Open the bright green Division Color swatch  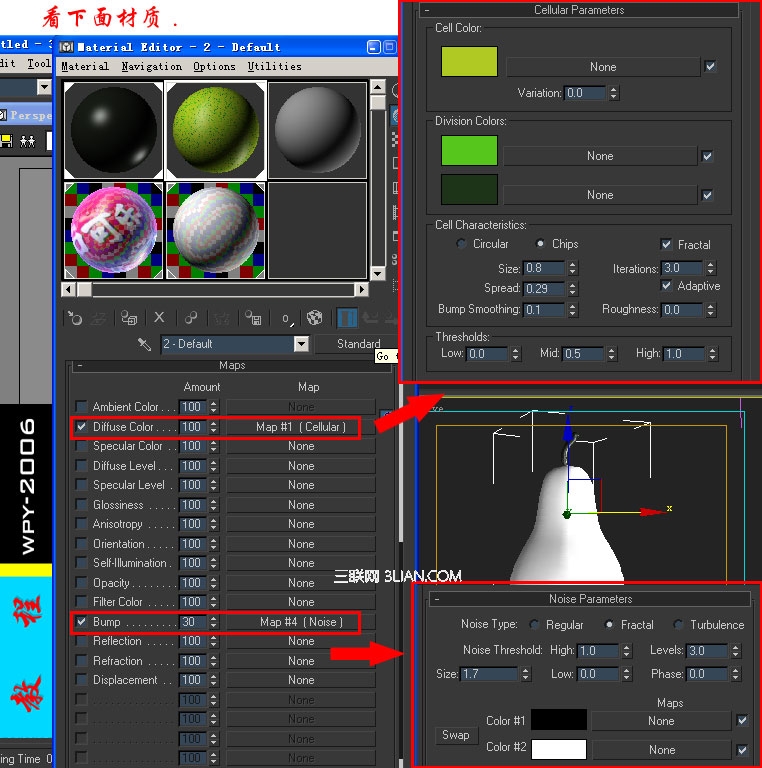pyautogui.click(x=469, y=150)
